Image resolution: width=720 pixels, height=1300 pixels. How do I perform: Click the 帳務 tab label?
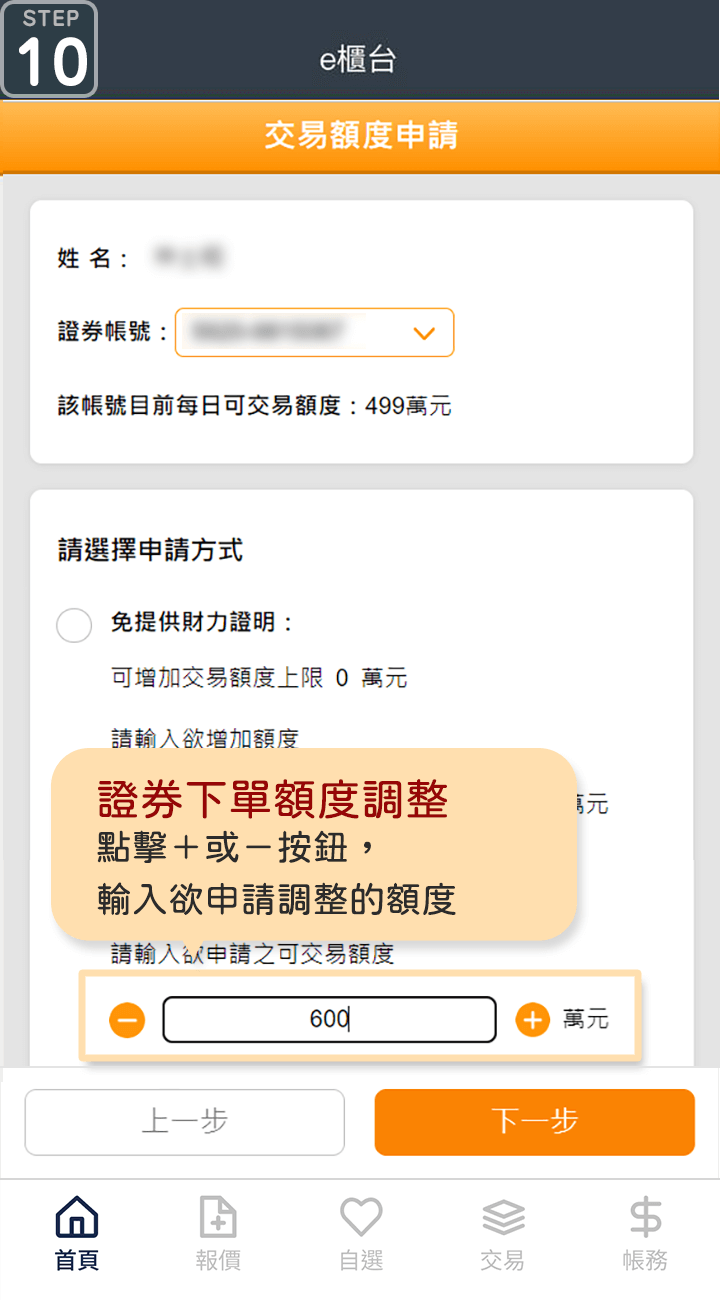click(645, 1260)
